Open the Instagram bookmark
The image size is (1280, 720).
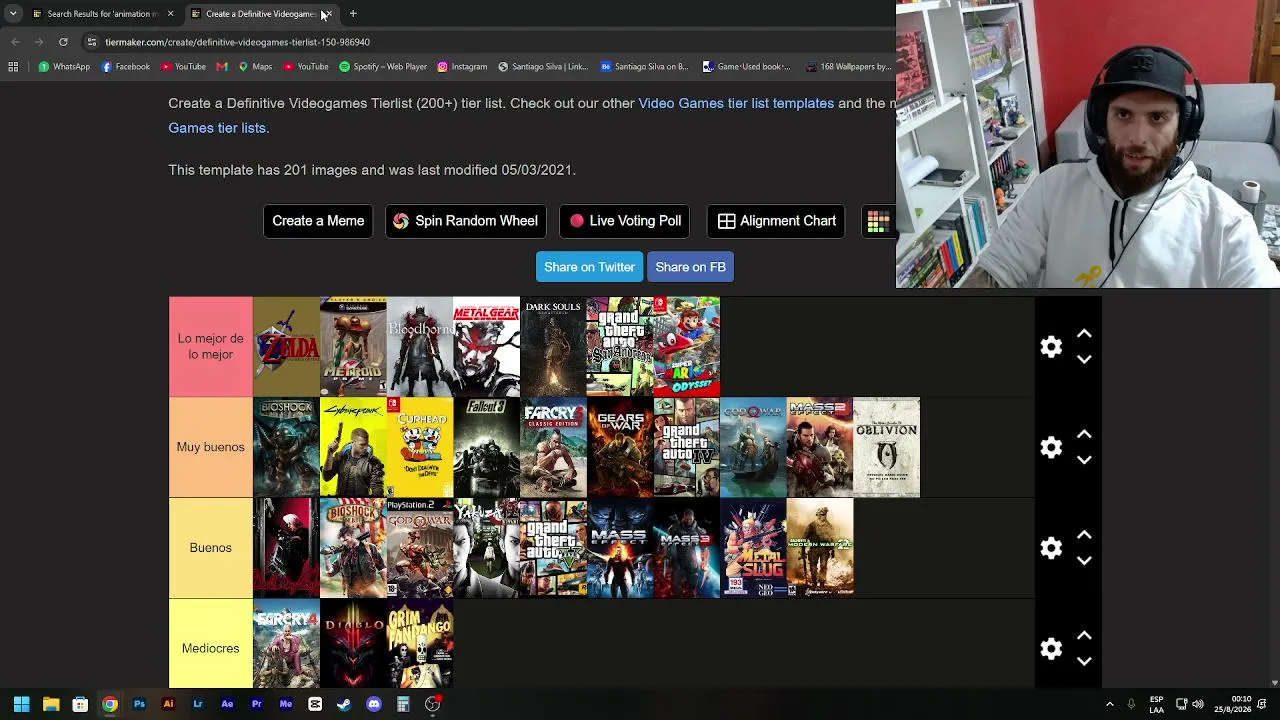pos(462,67)
